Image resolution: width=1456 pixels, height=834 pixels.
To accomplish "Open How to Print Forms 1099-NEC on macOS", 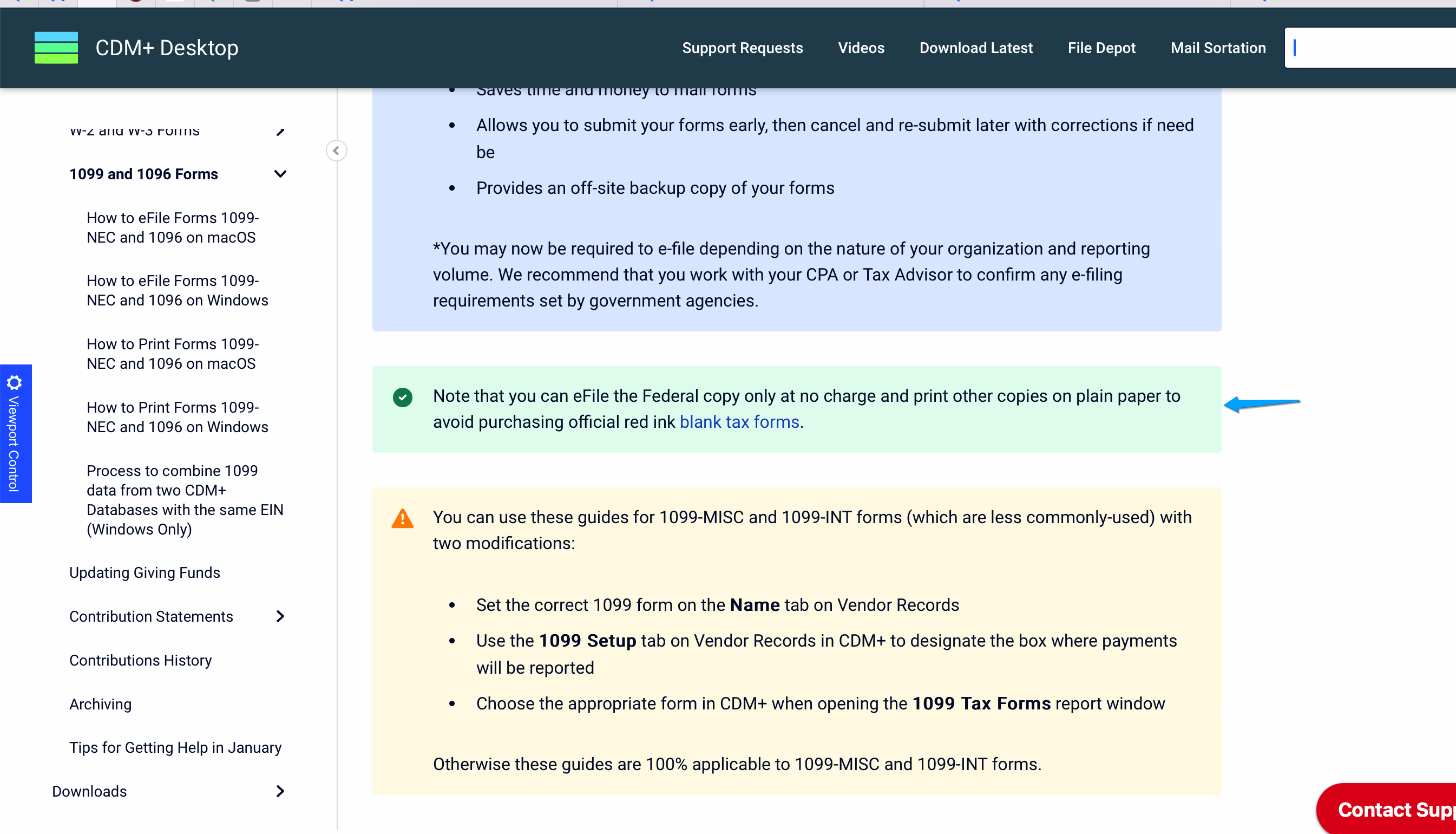I will pos(172,354).
